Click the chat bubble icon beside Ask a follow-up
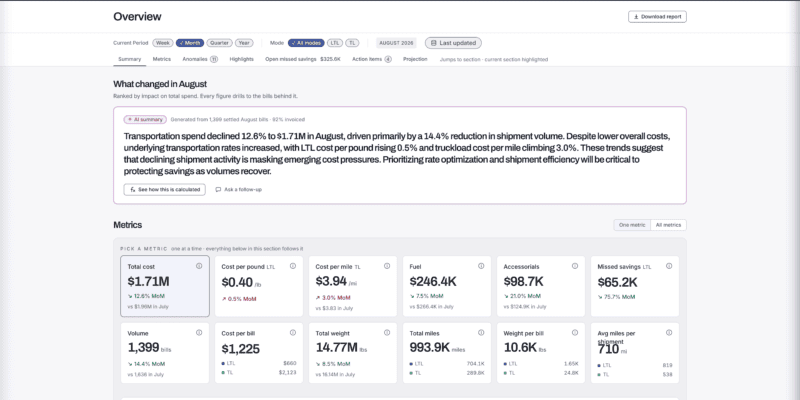 [218, 189]
